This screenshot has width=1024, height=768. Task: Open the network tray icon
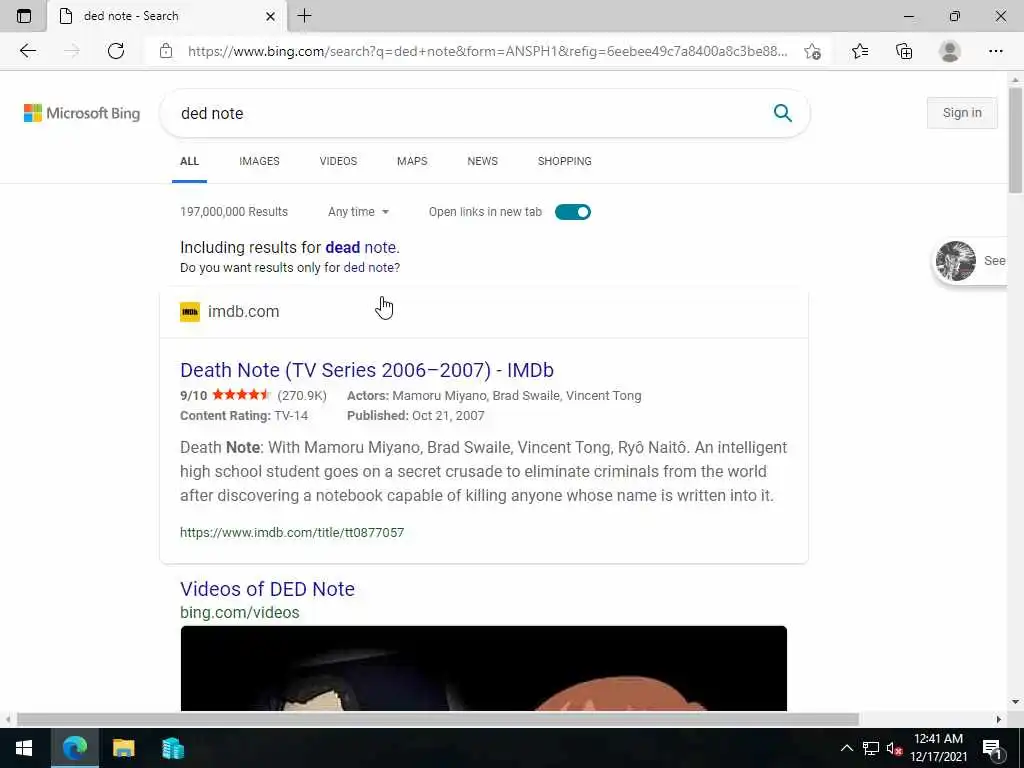point(871,748)
